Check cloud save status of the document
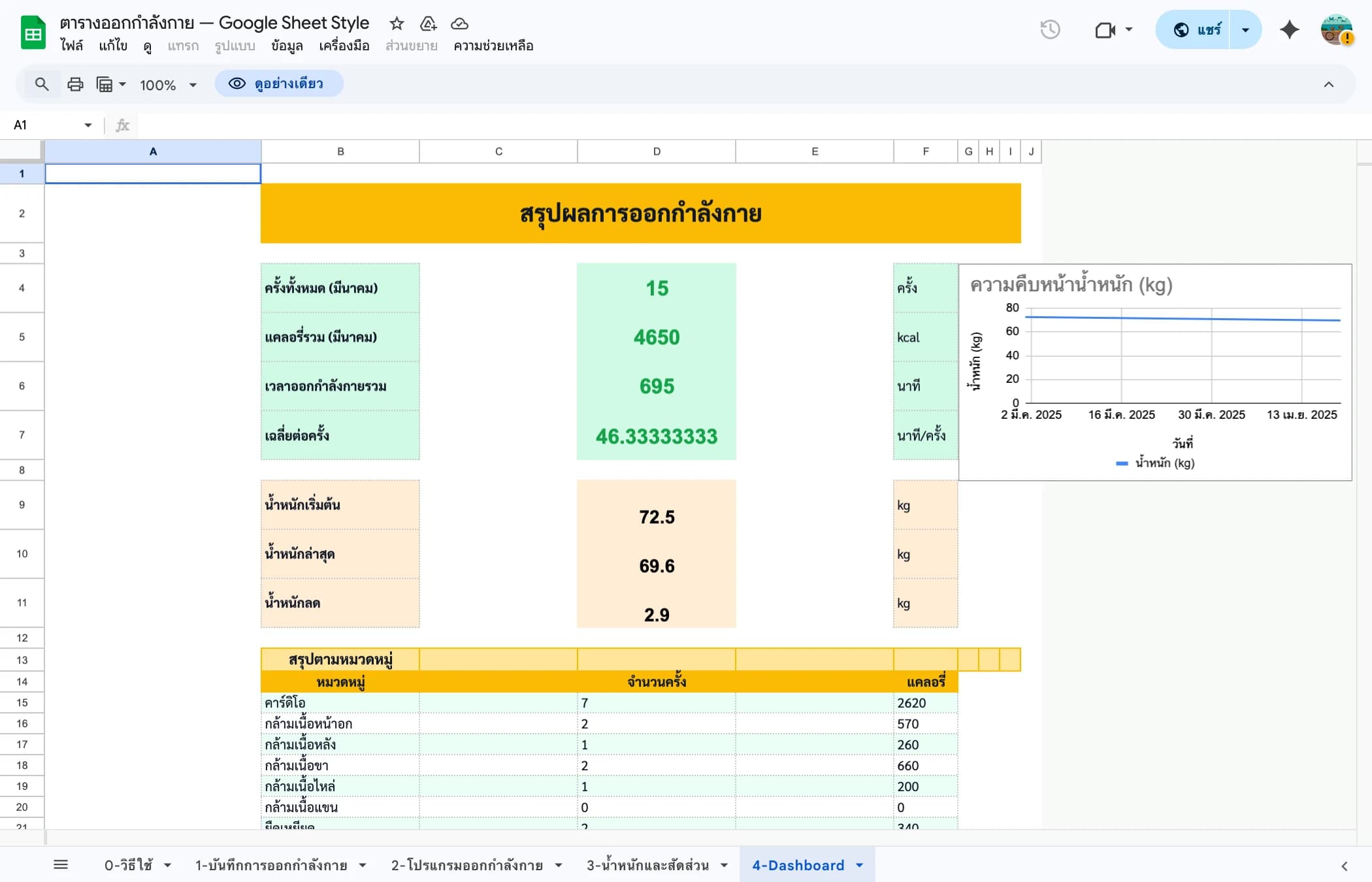The image size is (1372, 882). tap(459, 24)
